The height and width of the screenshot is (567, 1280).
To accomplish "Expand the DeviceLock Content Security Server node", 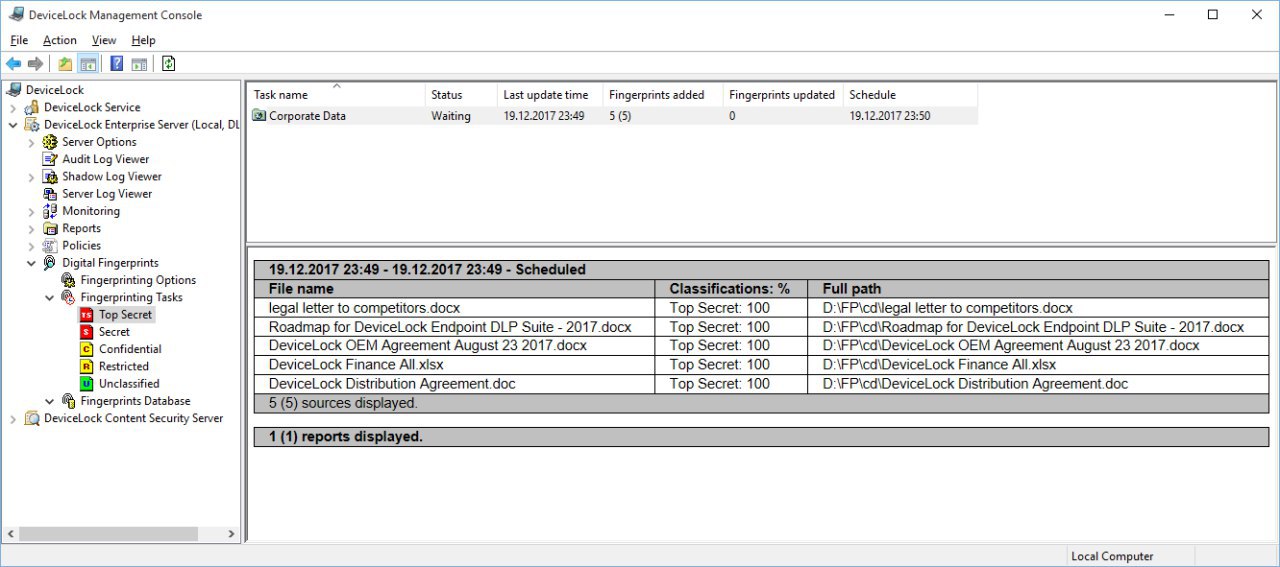I will [13, 419].
